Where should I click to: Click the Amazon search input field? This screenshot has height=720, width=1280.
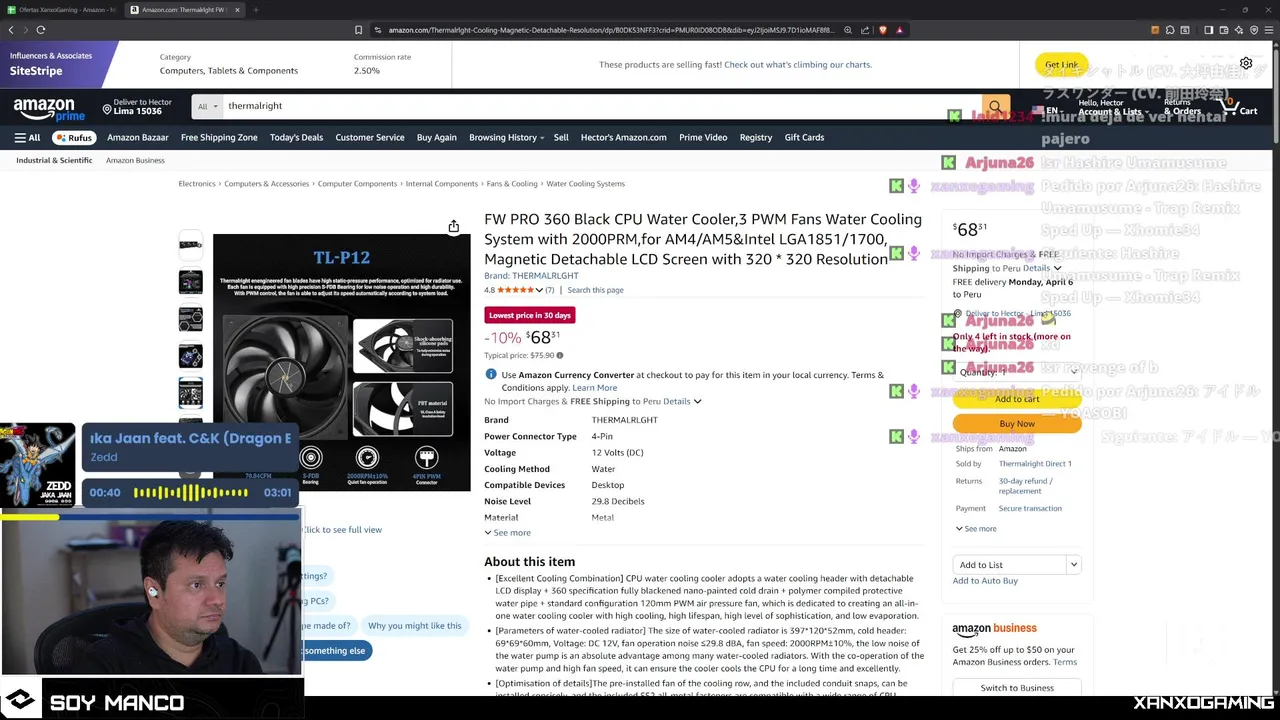[x=600, y=106]
